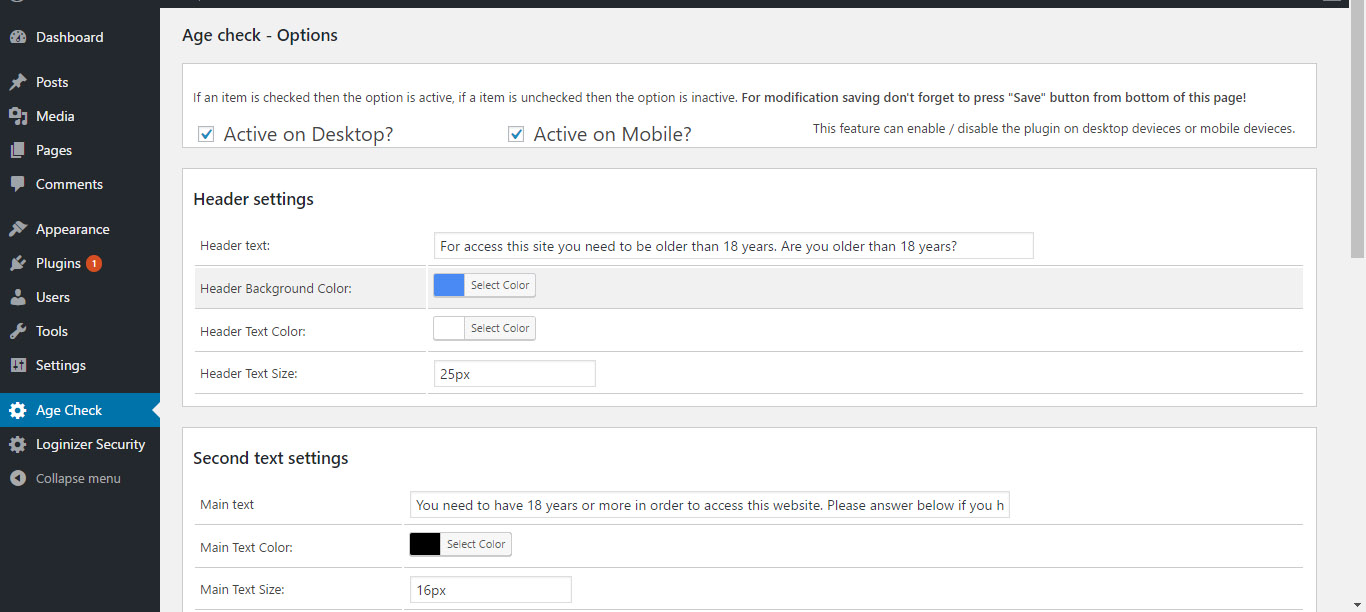Click the Pages icon in sidebar
This screenshot has height=612, width=1366.
coord(18,150)
